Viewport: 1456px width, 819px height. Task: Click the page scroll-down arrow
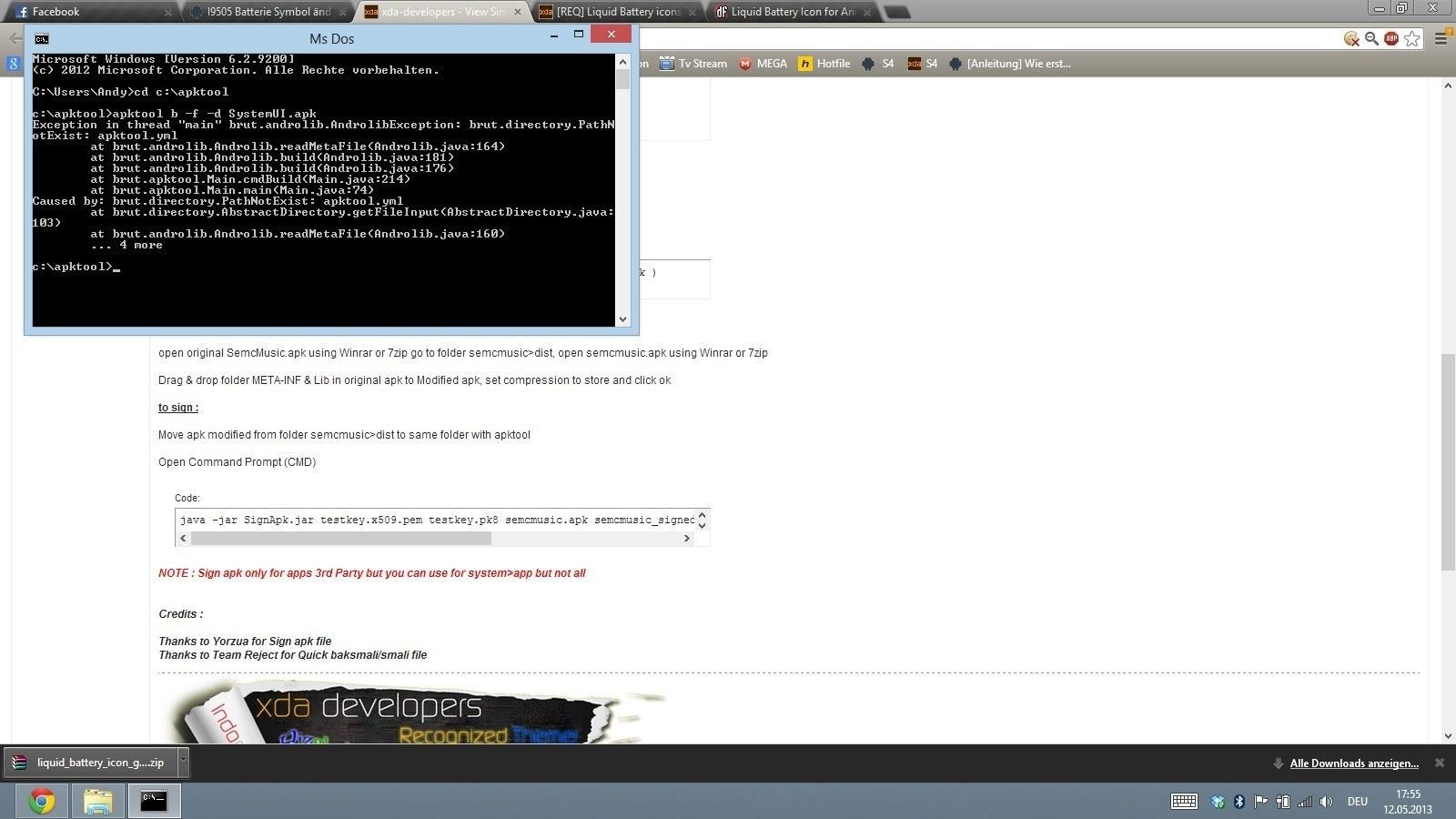(1448, 735)
